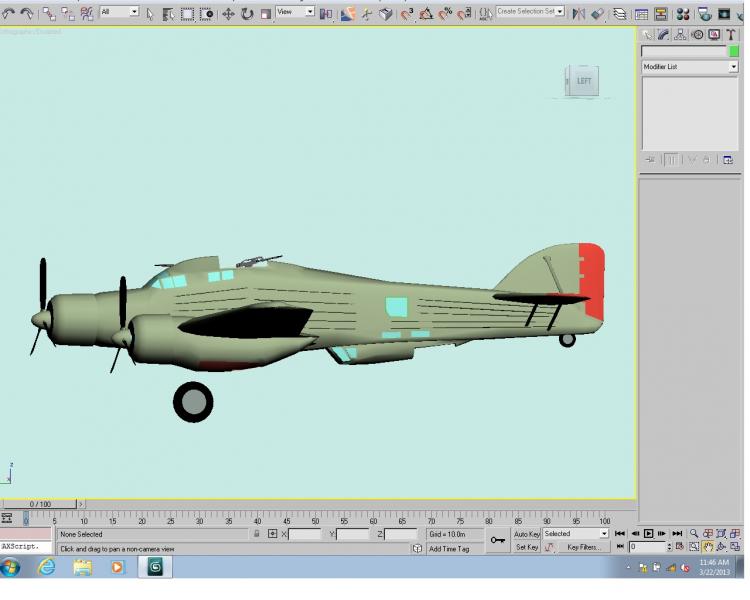Image resolution: width=750 pixels, height=600 pixels.
Task: Click Use Pivot Point Center button
Action: [x=326, y=14]
